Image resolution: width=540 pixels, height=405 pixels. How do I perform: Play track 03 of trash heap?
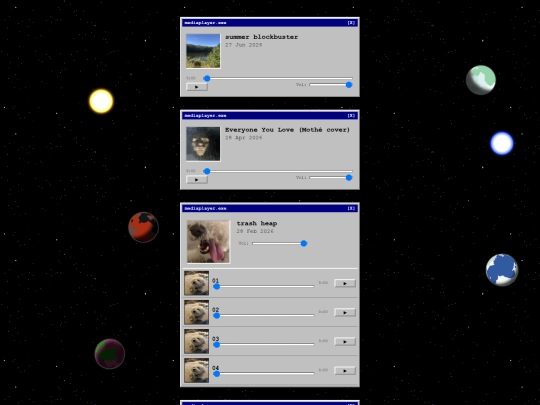click(x=345, y=342)
